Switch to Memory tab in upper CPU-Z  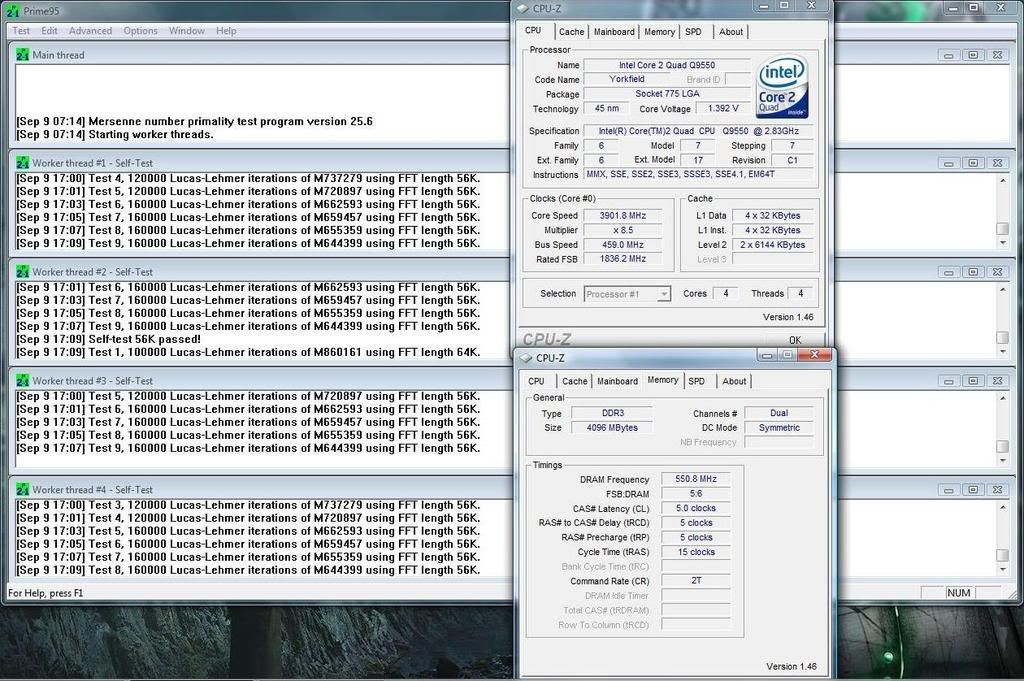coord(660,32)
